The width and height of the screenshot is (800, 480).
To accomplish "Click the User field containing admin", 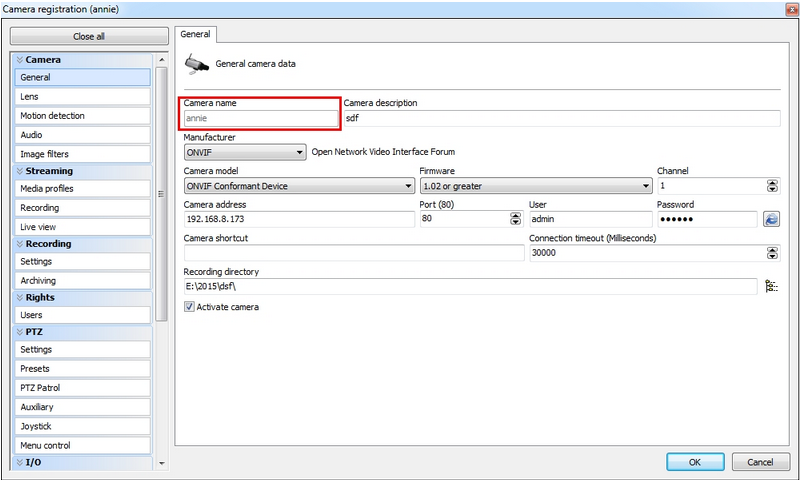I will tap(590, 219).
